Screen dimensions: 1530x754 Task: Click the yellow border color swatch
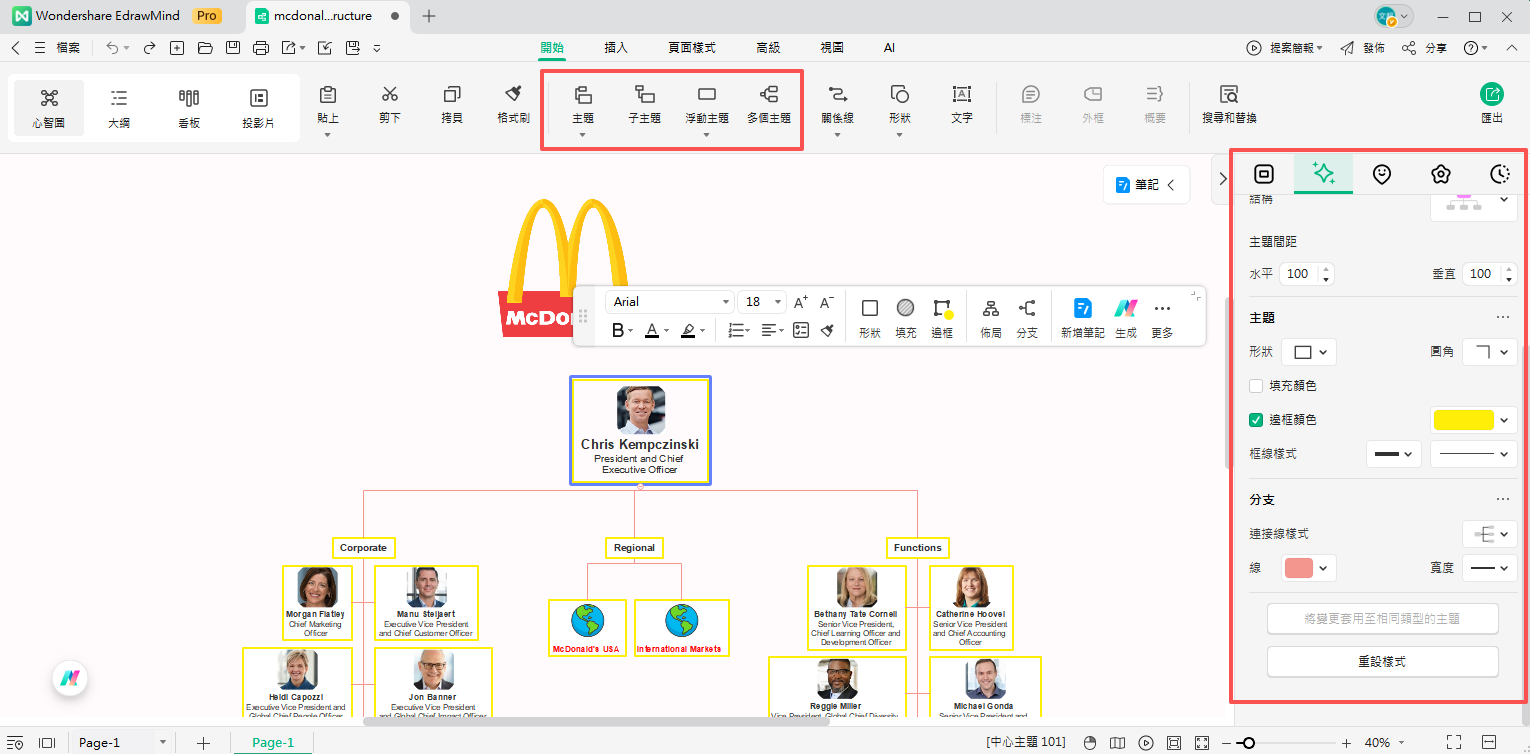point(1463,420)
